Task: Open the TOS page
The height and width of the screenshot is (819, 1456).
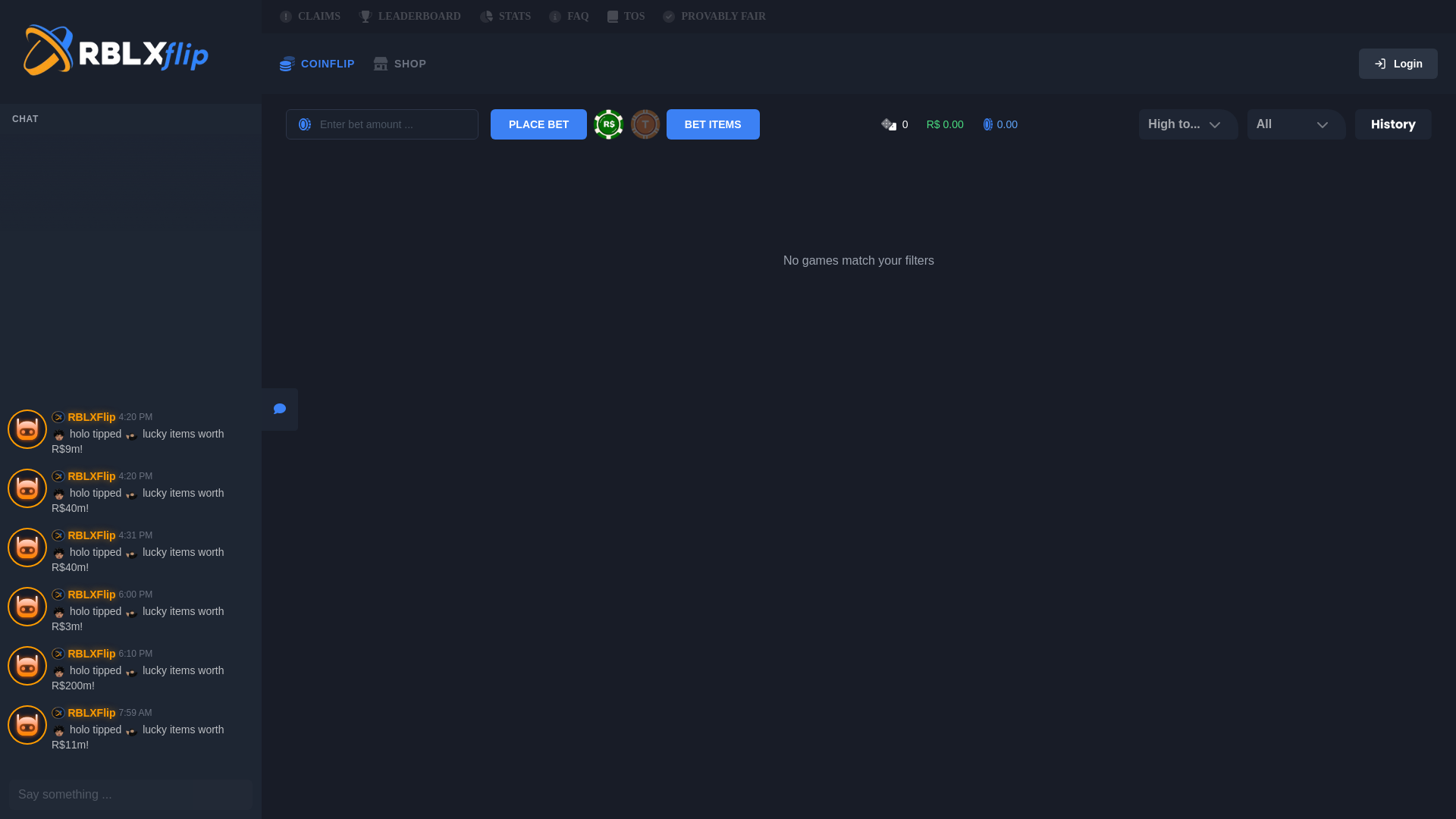Action: pos(626,16)
